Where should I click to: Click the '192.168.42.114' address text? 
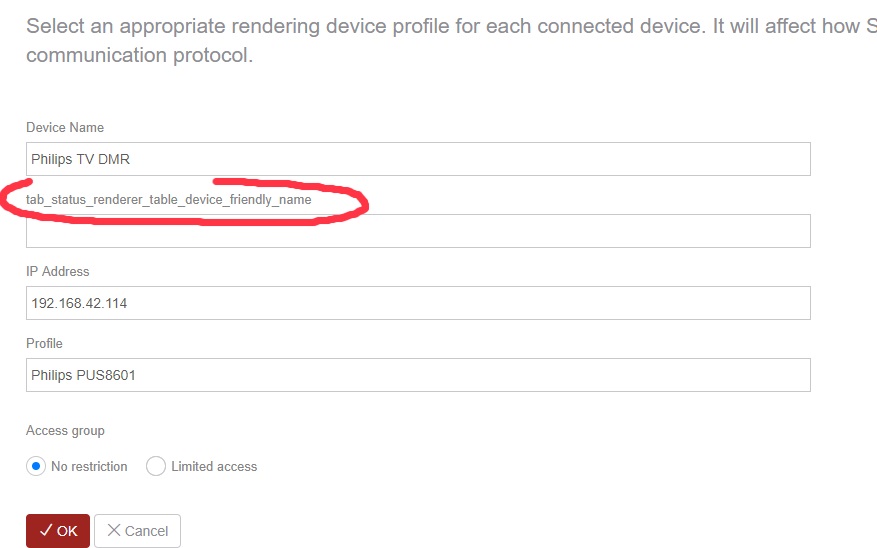coord(79,304)
